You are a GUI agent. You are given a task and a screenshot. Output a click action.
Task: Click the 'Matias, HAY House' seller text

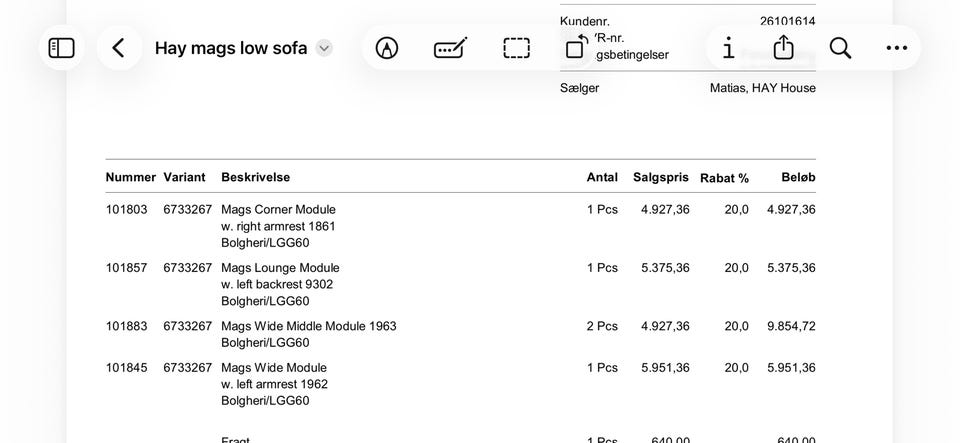coord(762,87)
